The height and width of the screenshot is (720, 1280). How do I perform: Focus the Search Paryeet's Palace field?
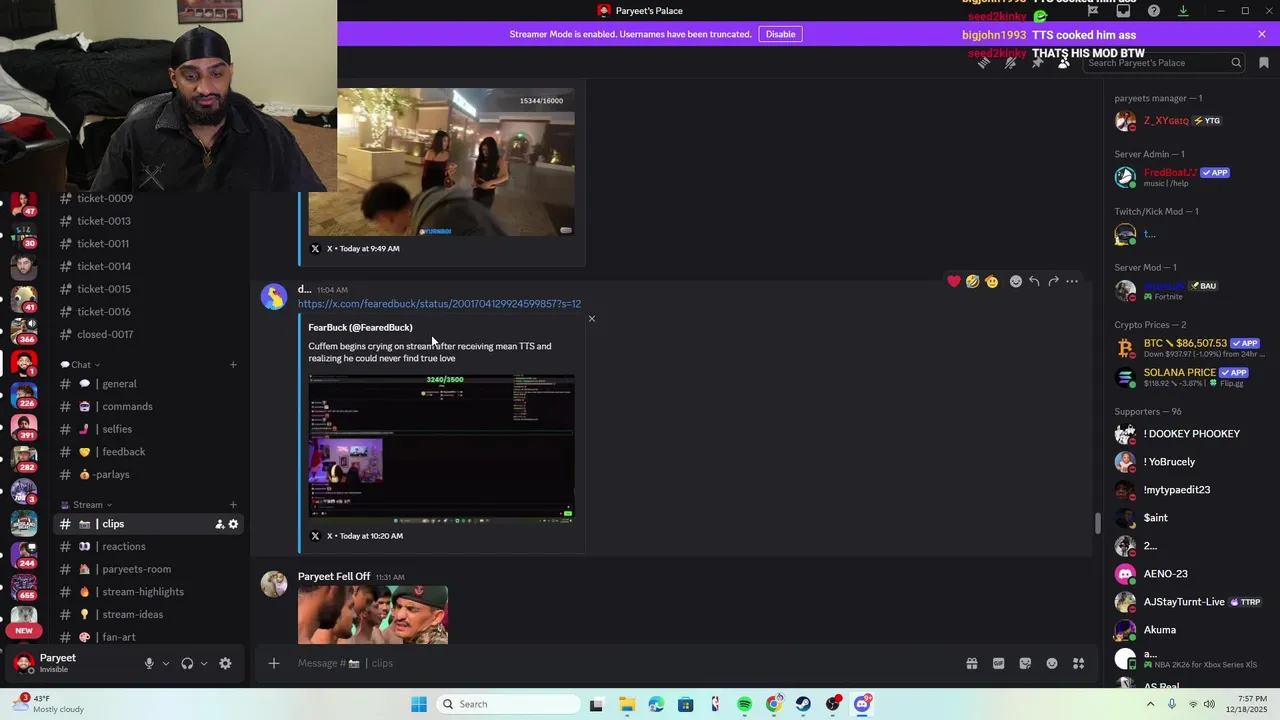pyautogui.click(x=1164, y=63)
